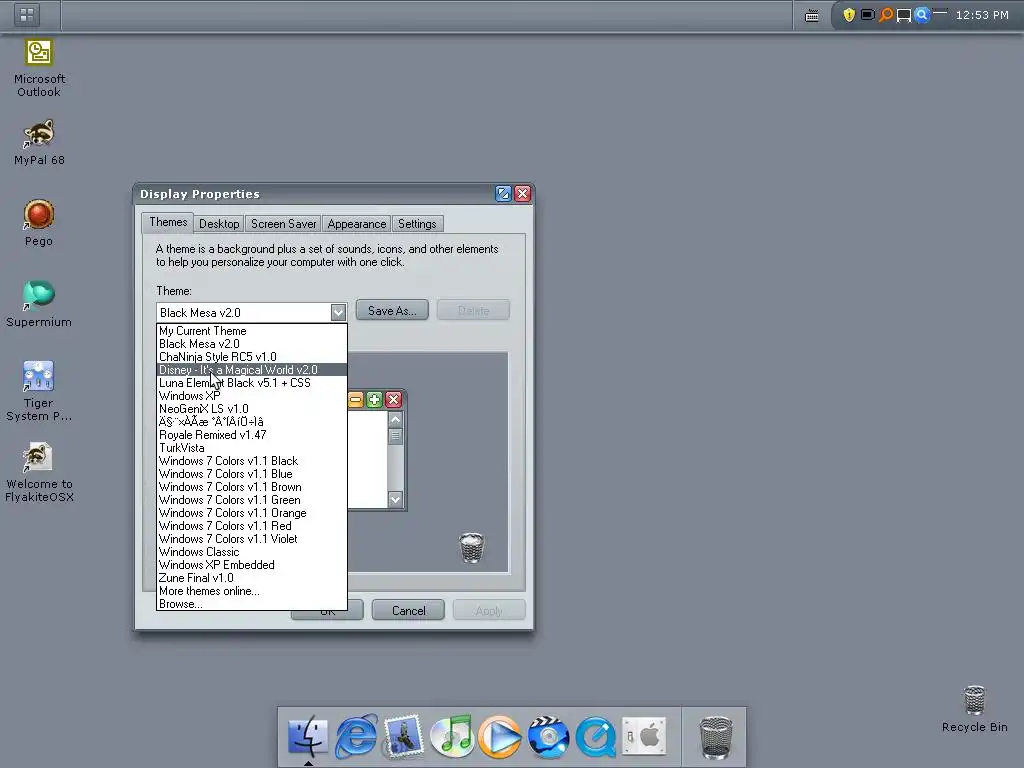
Task: Switch to the Desktop tab
Action: tap(219, 224)
